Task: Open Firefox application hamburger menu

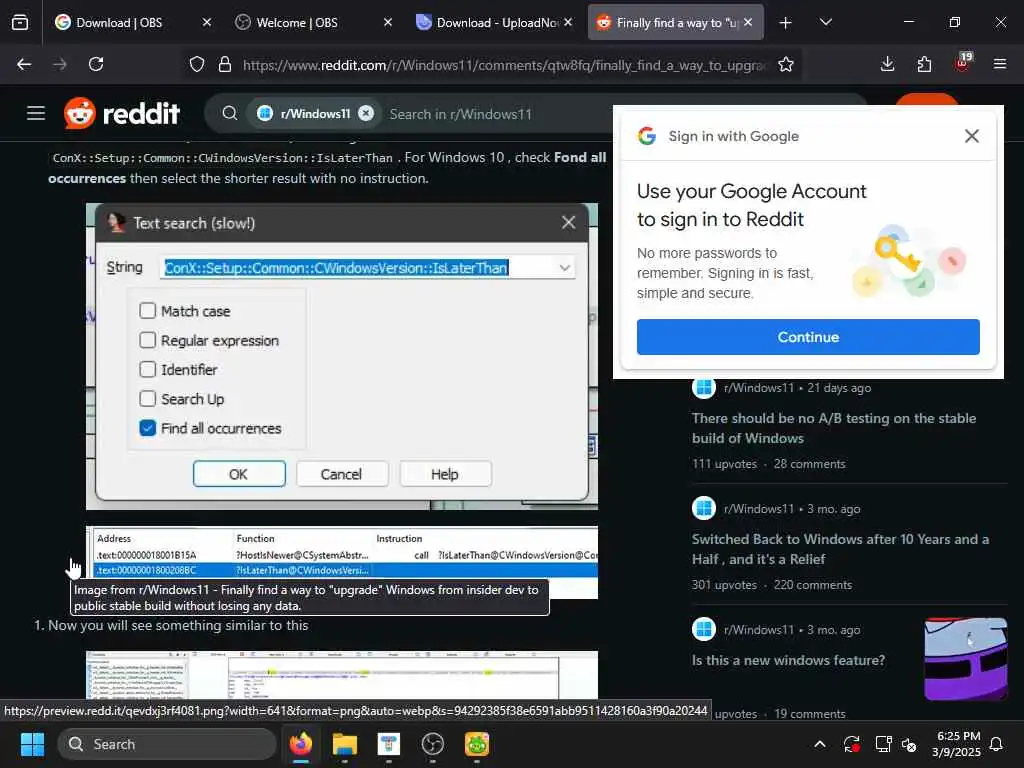Action: [x=1000, y=64]
